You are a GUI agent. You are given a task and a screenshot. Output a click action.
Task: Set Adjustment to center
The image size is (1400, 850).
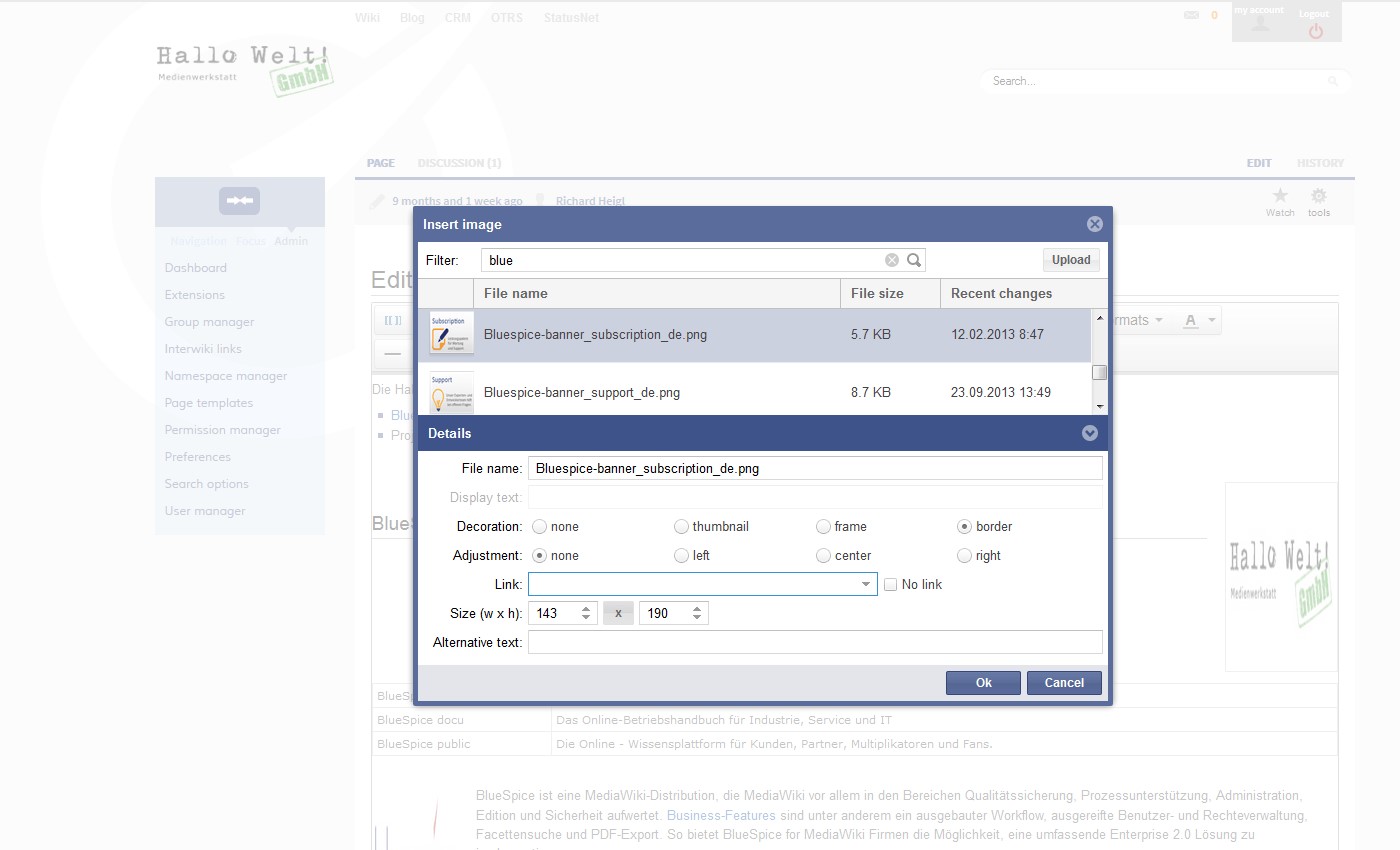tap(823, 555)
